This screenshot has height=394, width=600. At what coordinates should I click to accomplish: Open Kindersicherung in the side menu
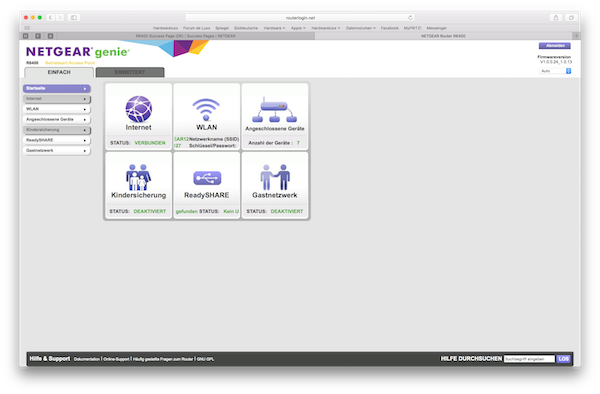pyautogui.click(x=57, y=130)
